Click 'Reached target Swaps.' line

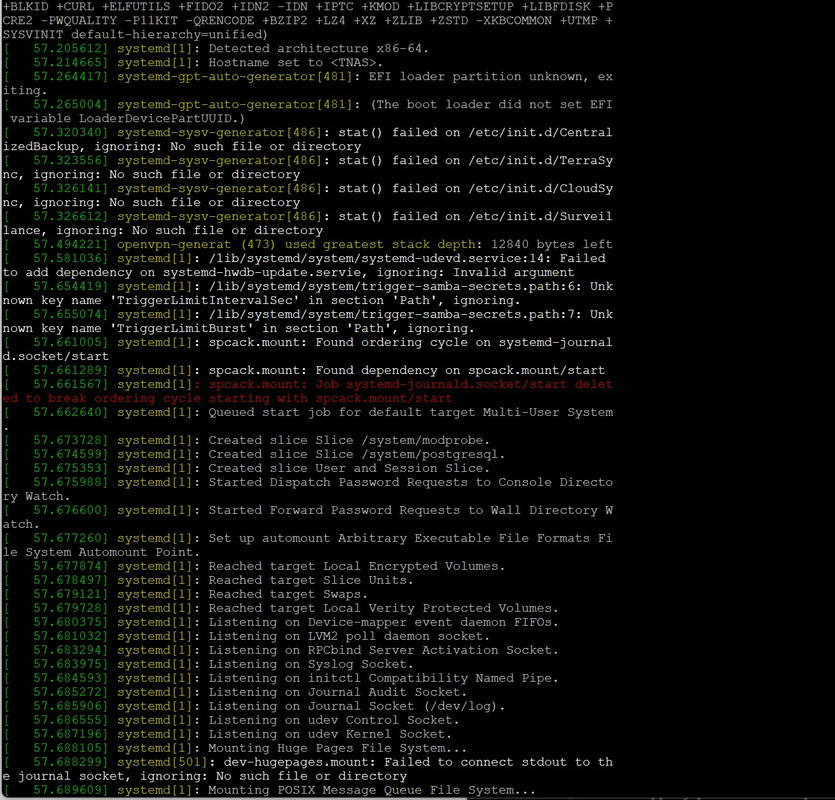288,593
